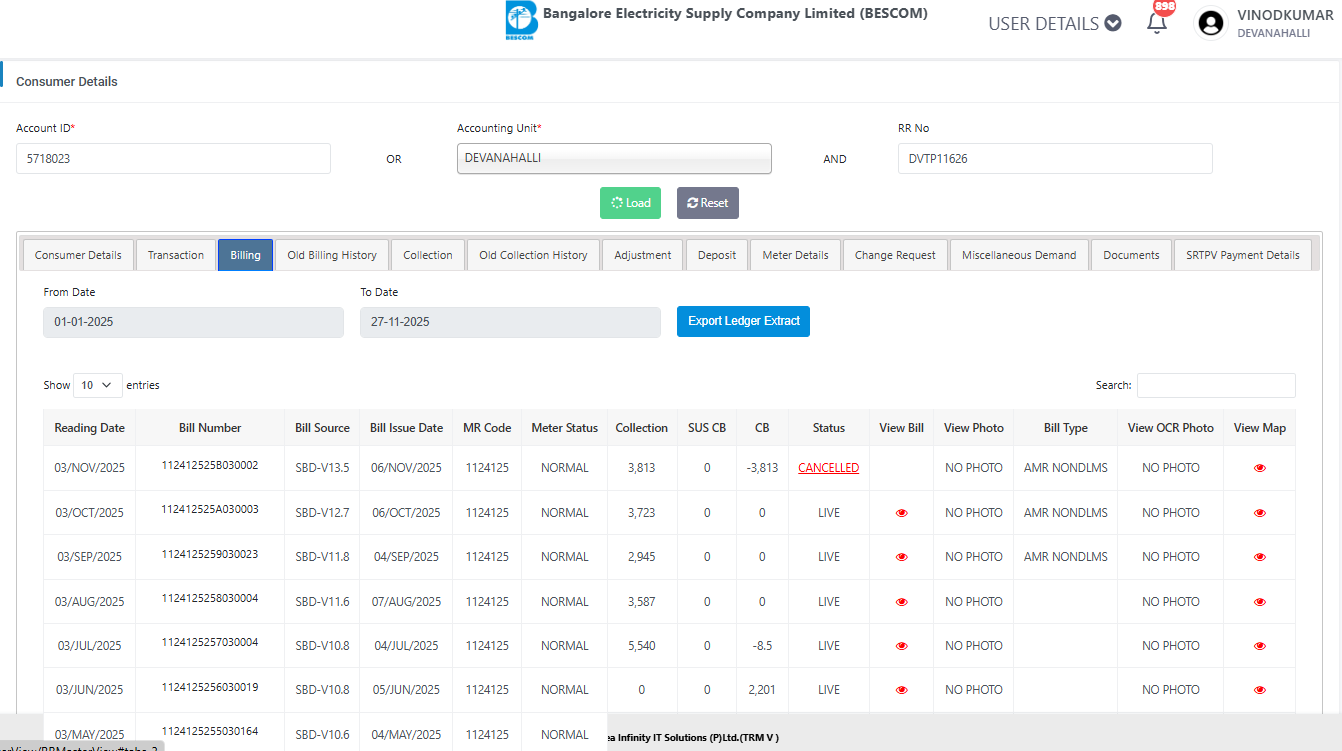Open the Accounting Unit combo box
Image resolution: width=1342 pixels, height=751 pixels.
coord(614,158)
